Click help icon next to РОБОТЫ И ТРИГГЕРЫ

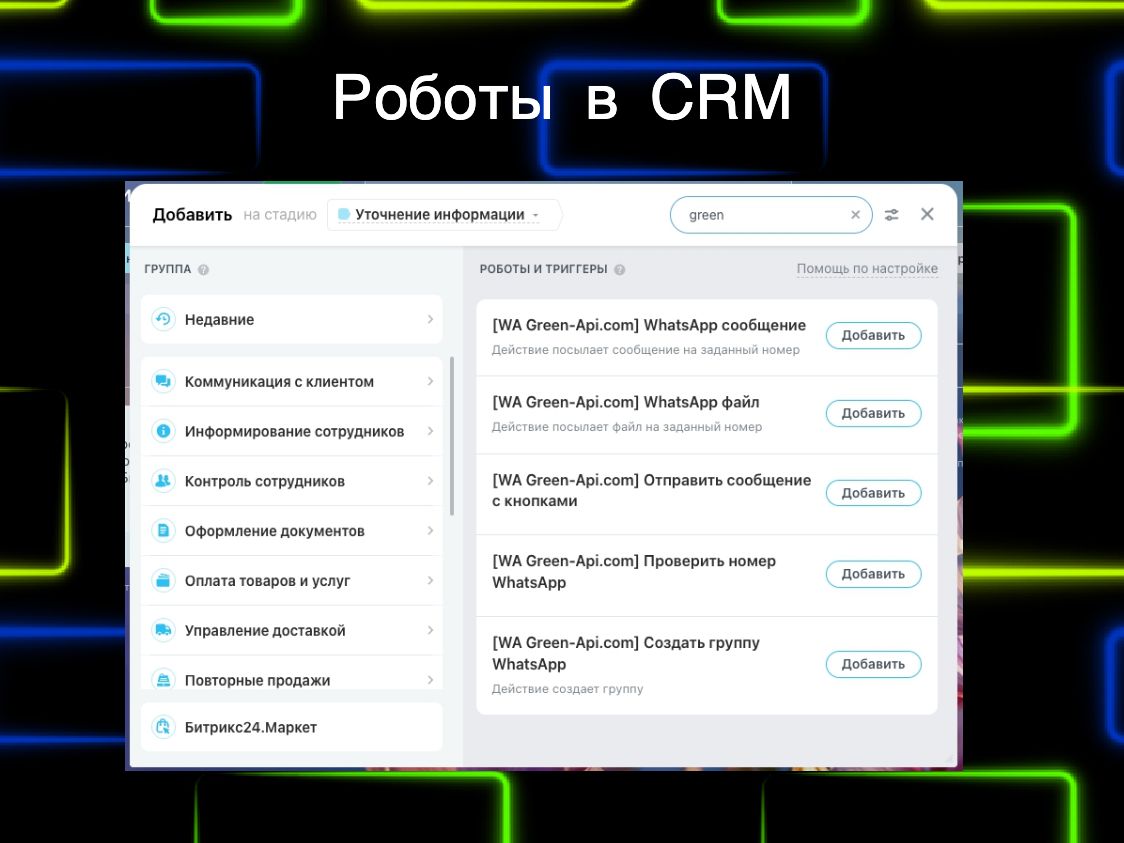pyautogui.click(x=619, y=270)
